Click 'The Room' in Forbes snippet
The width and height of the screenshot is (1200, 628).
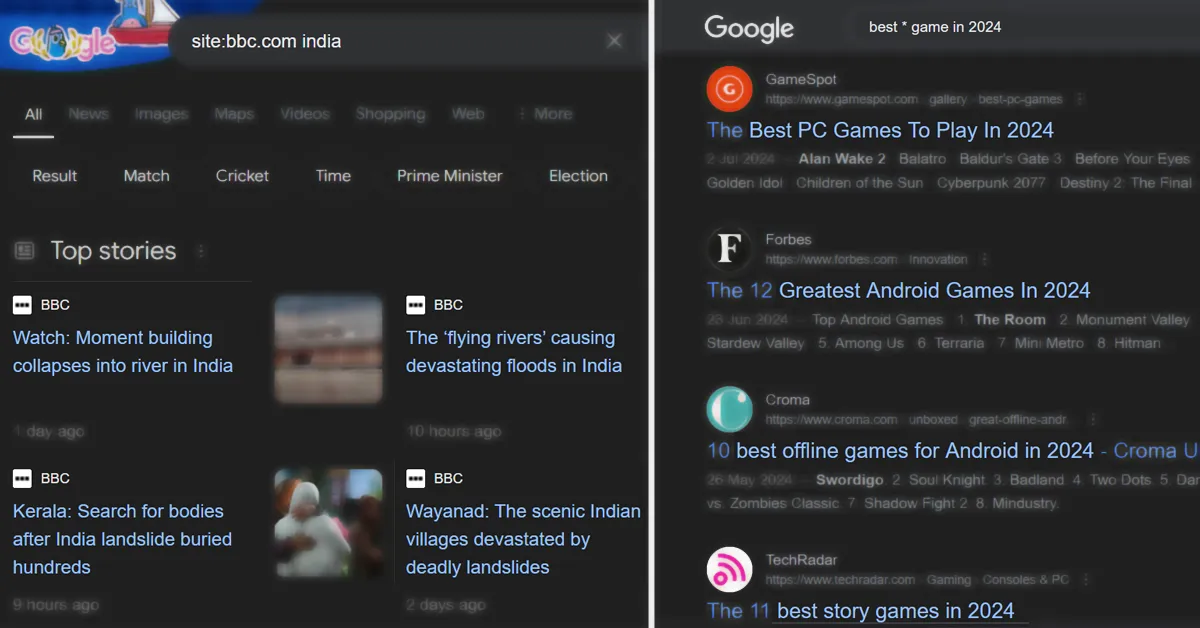click(x=1010, y=320)
